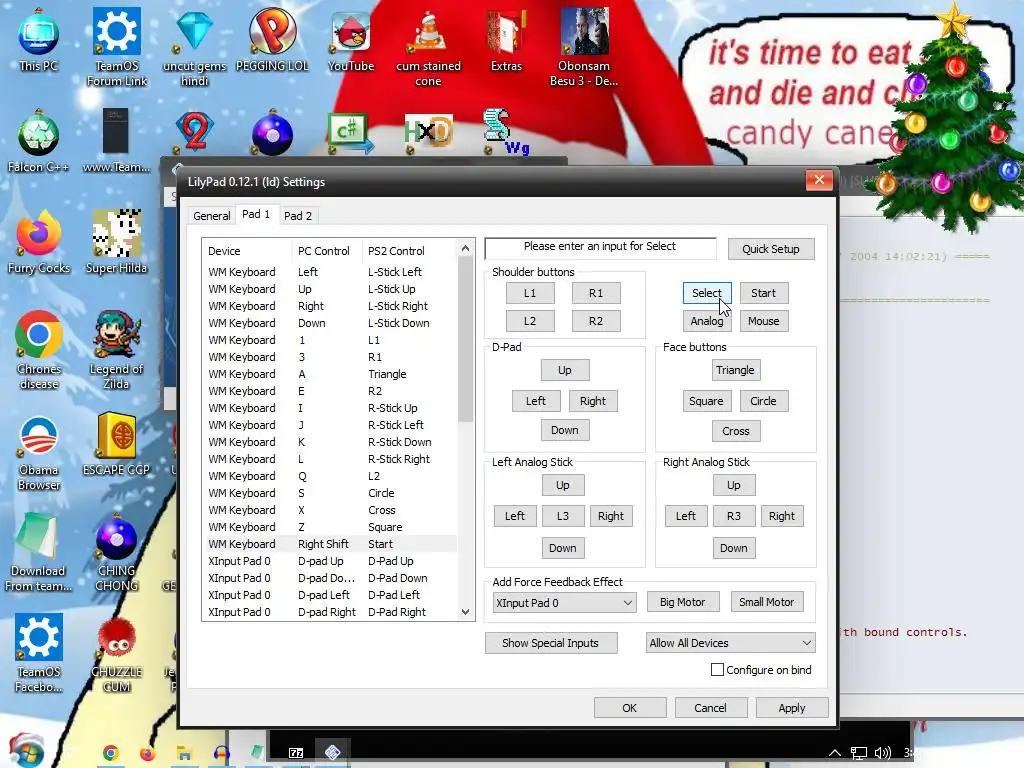Select the XInput Pad 0 D-pad Up row

pos(330,561)
